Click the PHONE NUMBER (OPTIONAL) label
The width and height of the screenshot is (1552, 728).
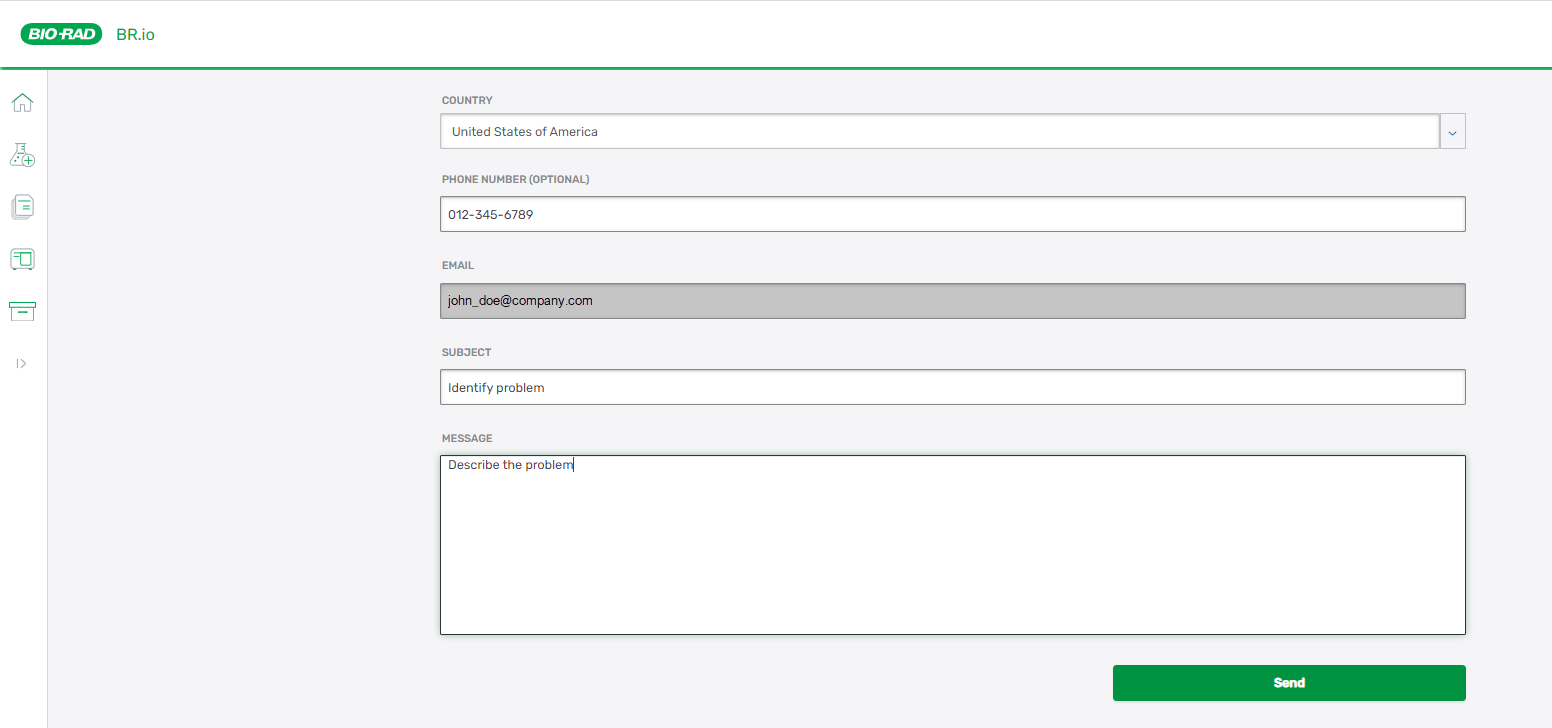click(516, 180)
